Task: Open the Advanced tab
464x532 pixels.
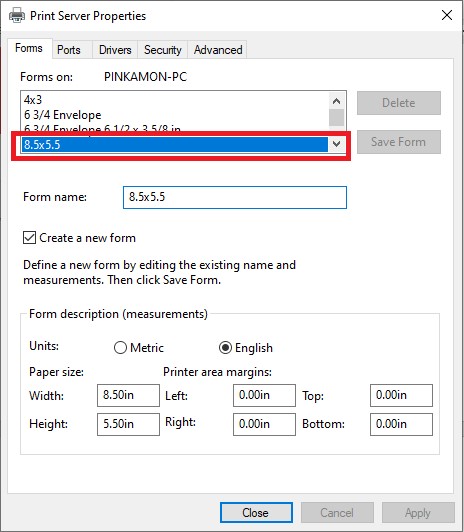Action: [218, 50]
